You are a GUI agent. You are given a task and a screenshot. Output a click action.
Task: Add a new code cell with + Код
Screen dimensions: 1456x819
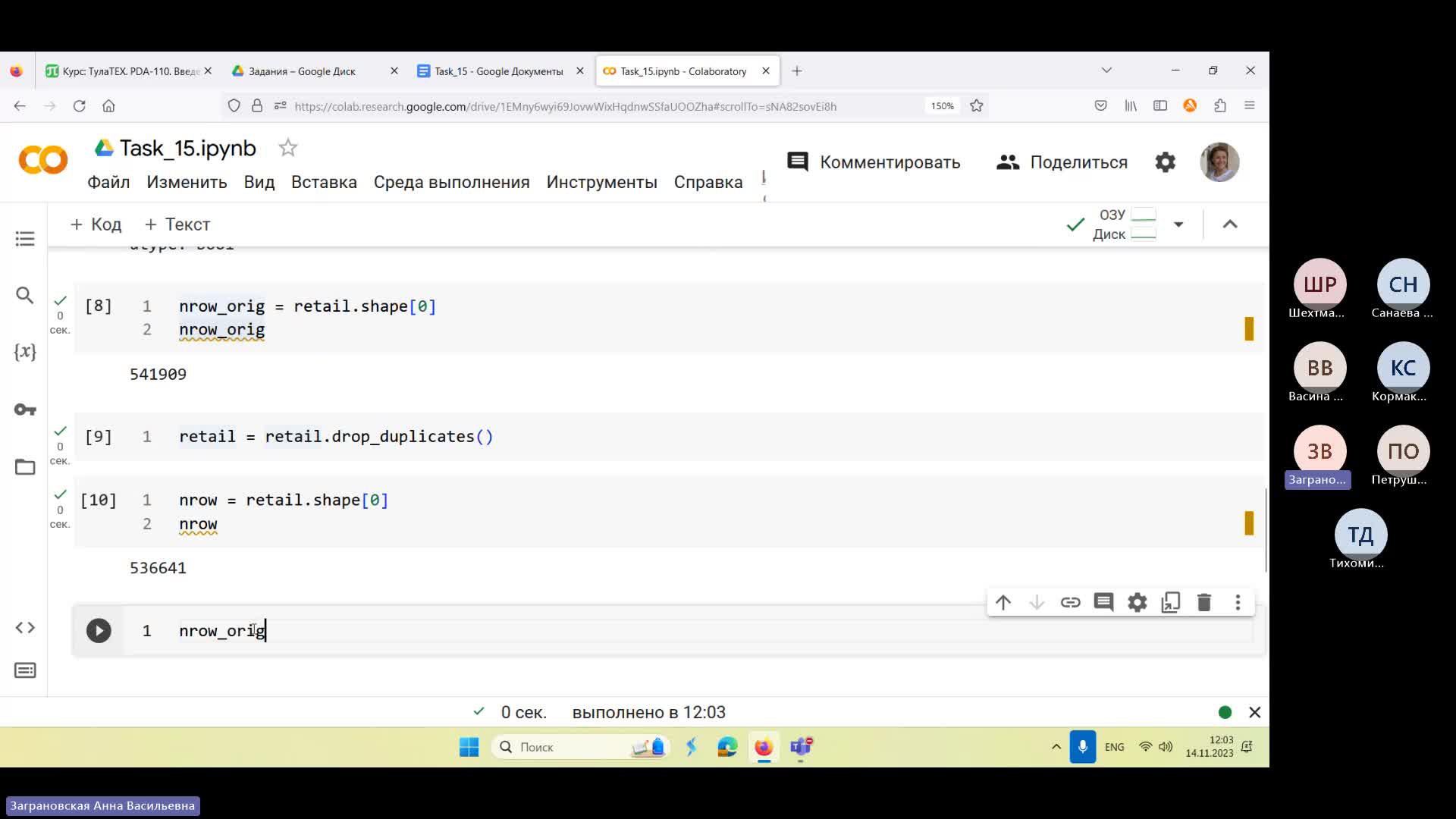[96, 224]
